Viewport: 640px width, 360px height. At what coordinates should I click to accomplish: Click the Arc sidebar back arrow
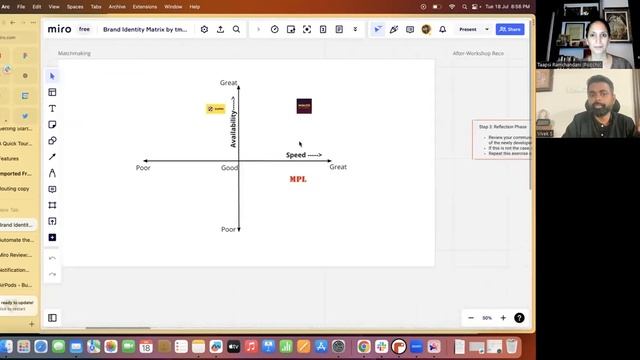point(13,22)
